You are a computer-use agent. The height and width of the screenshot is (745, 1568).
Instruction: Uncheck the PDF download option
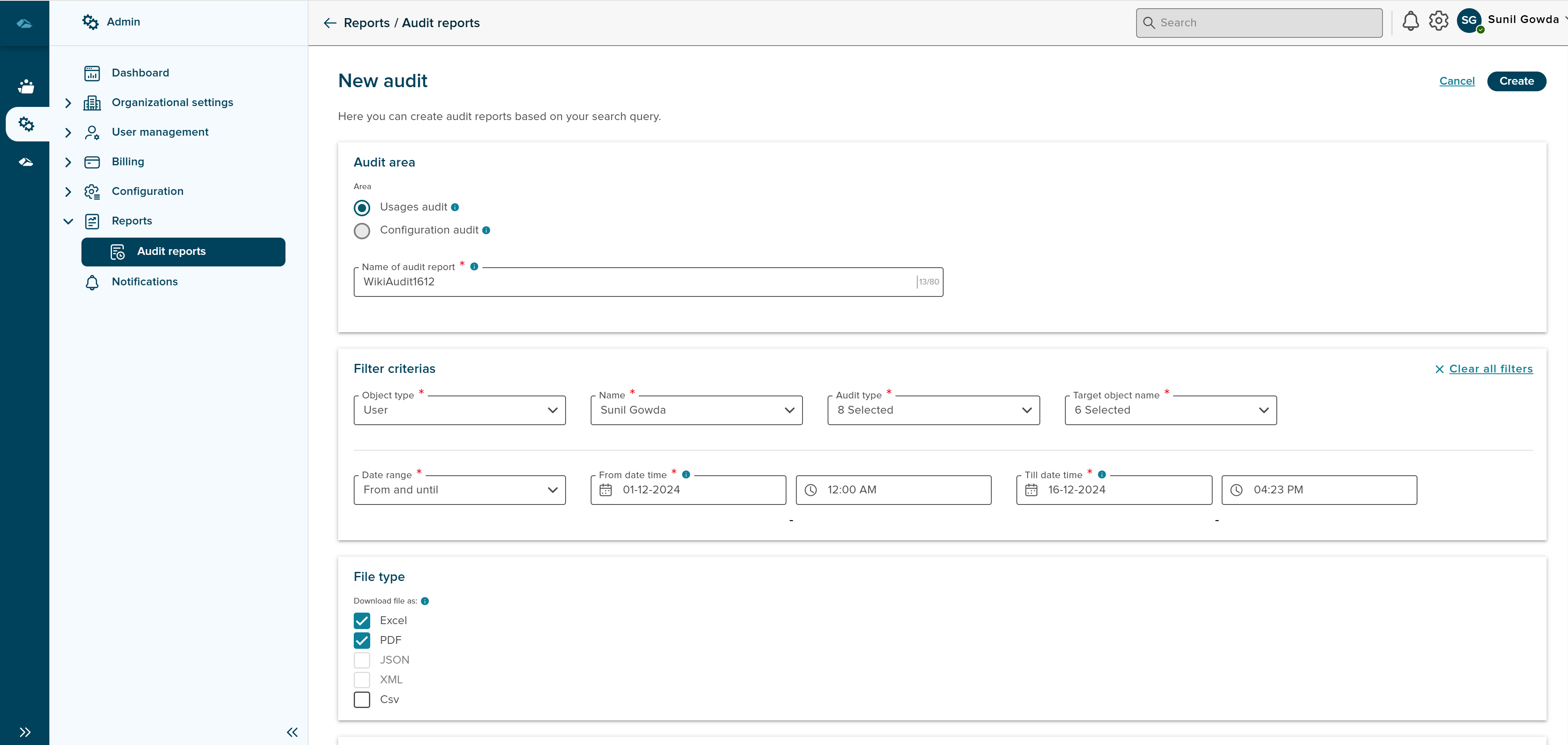click(x=362, y=640)
